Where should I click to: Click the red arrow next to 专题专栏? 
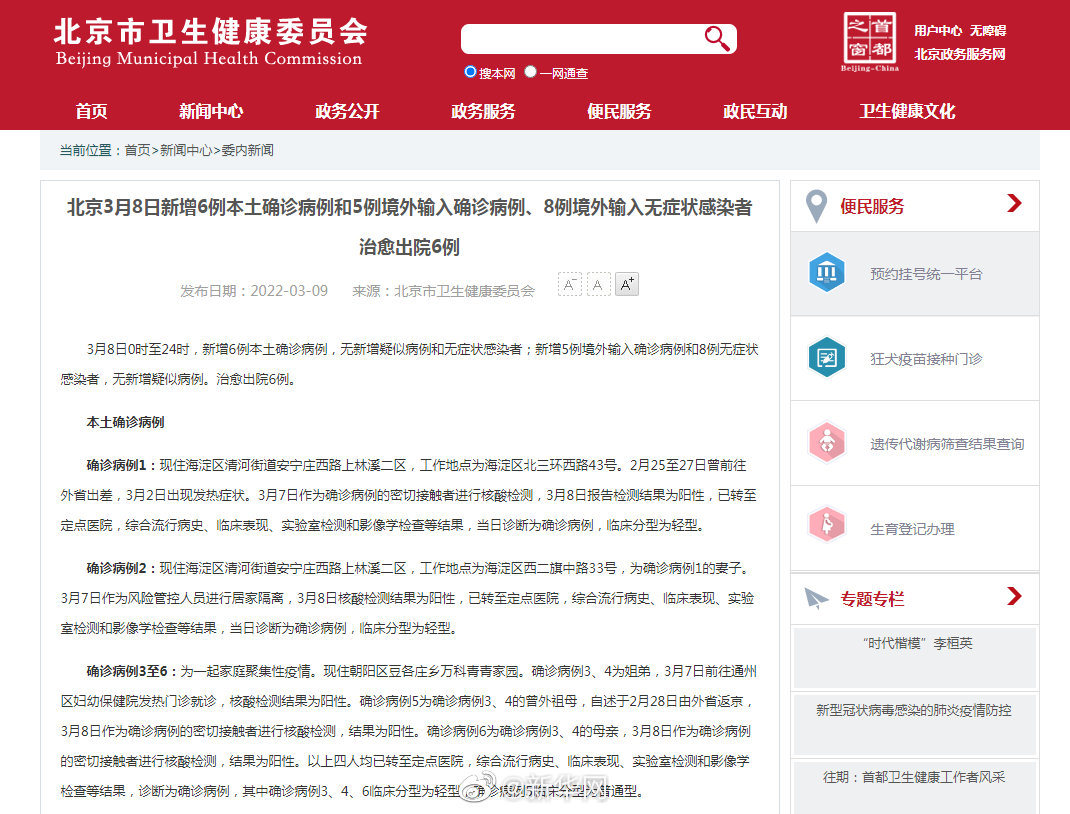pos(1015,596)
